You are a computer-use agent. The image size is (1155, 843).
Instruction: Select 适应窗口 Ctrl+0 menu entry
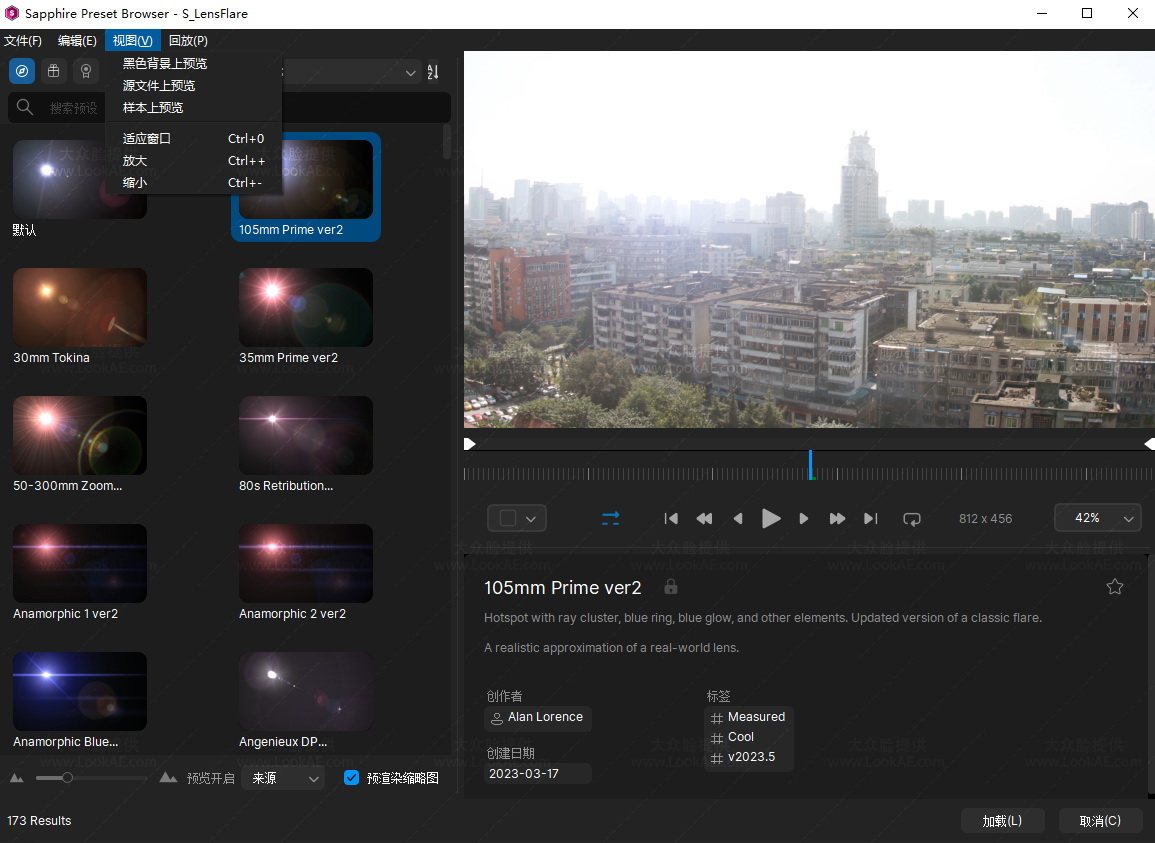coord(193,139)
